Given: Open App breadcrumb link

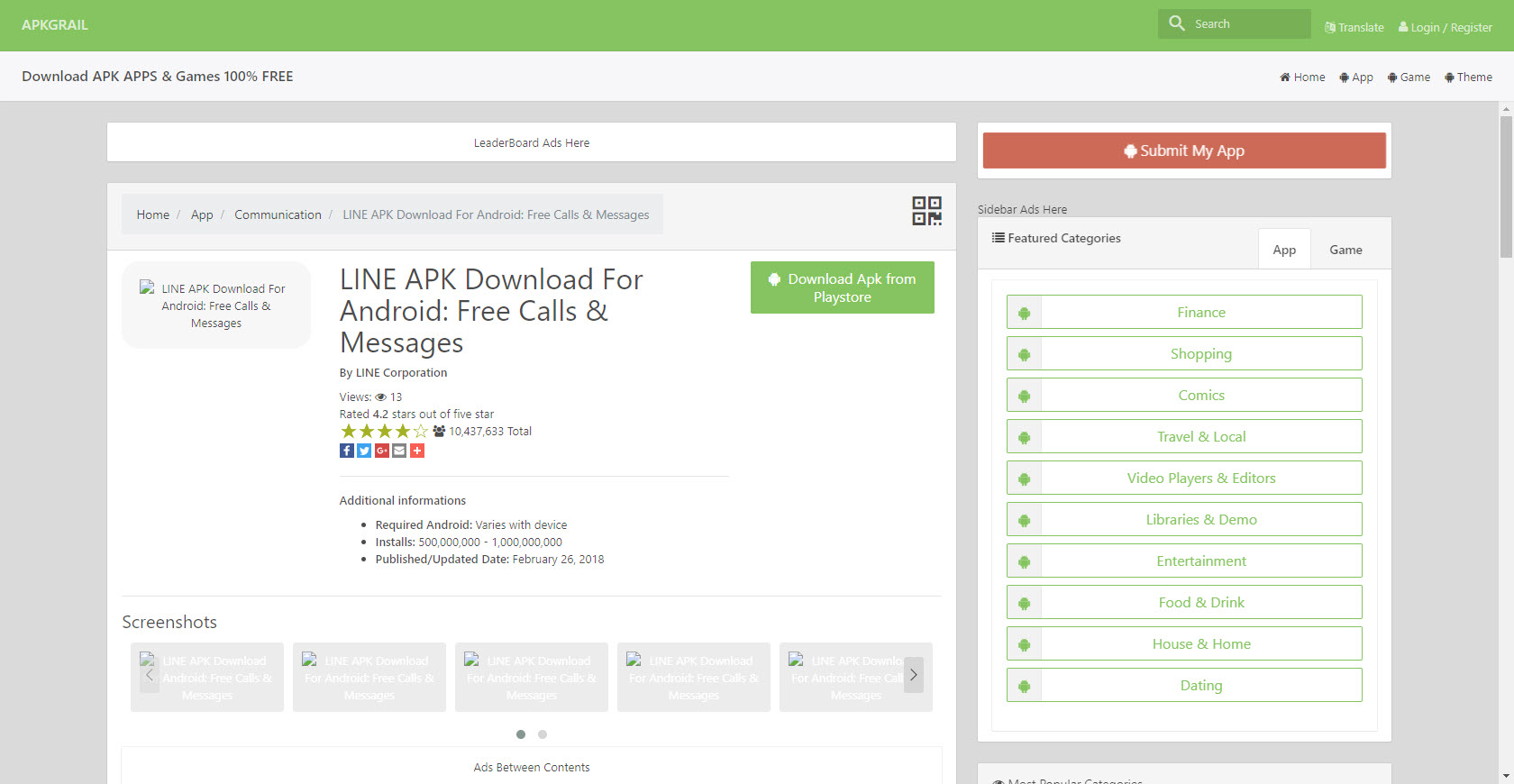Looking at the screenshot, I should (202, 214).
